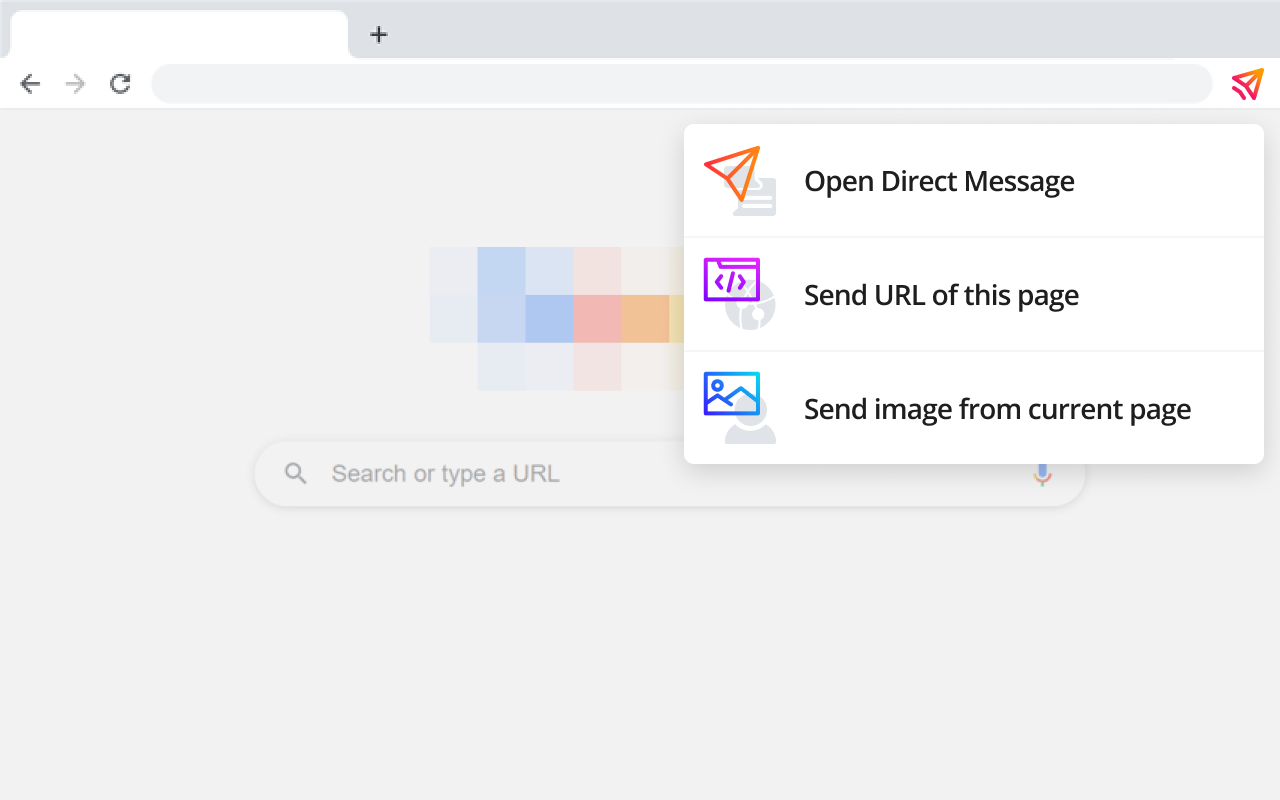
Task: Reload the page with the refresh icon
Action: coord(120,84)
